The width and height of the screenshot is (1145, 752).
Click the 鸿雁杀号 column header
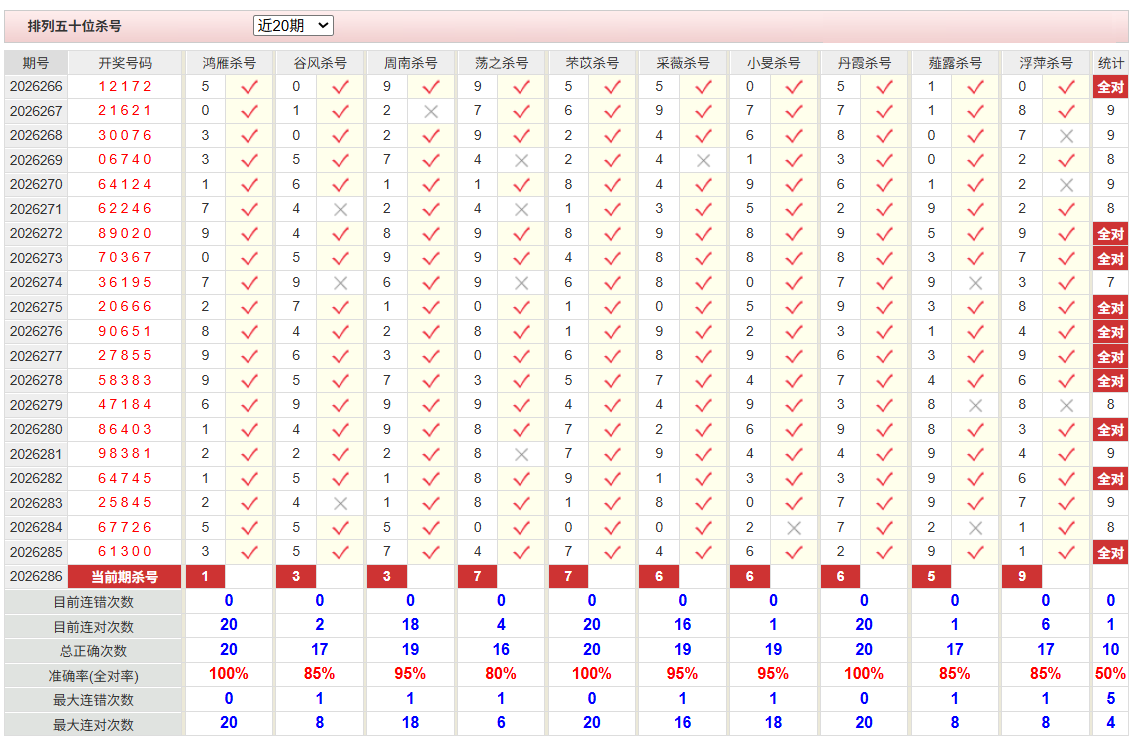(229, 64)
